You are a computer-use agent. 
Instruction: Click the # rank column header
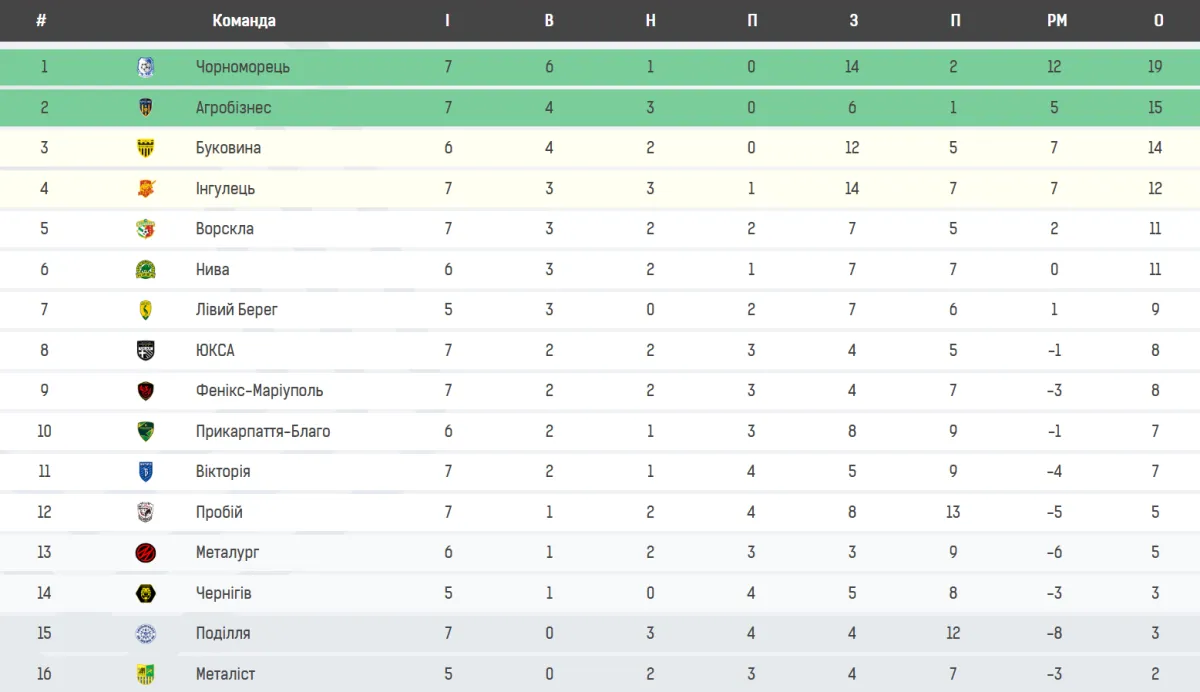pos(41,20)
